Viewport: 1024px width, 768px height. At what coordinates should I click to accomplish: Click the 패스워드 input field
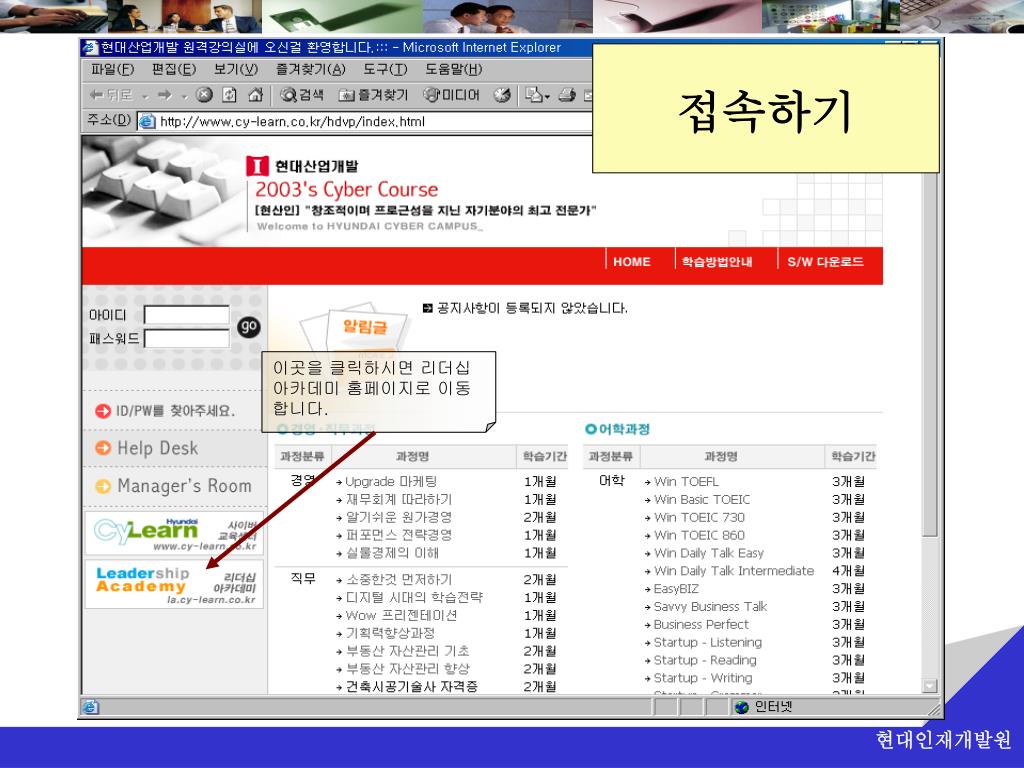pyautogui.click(x=187, y=338)
